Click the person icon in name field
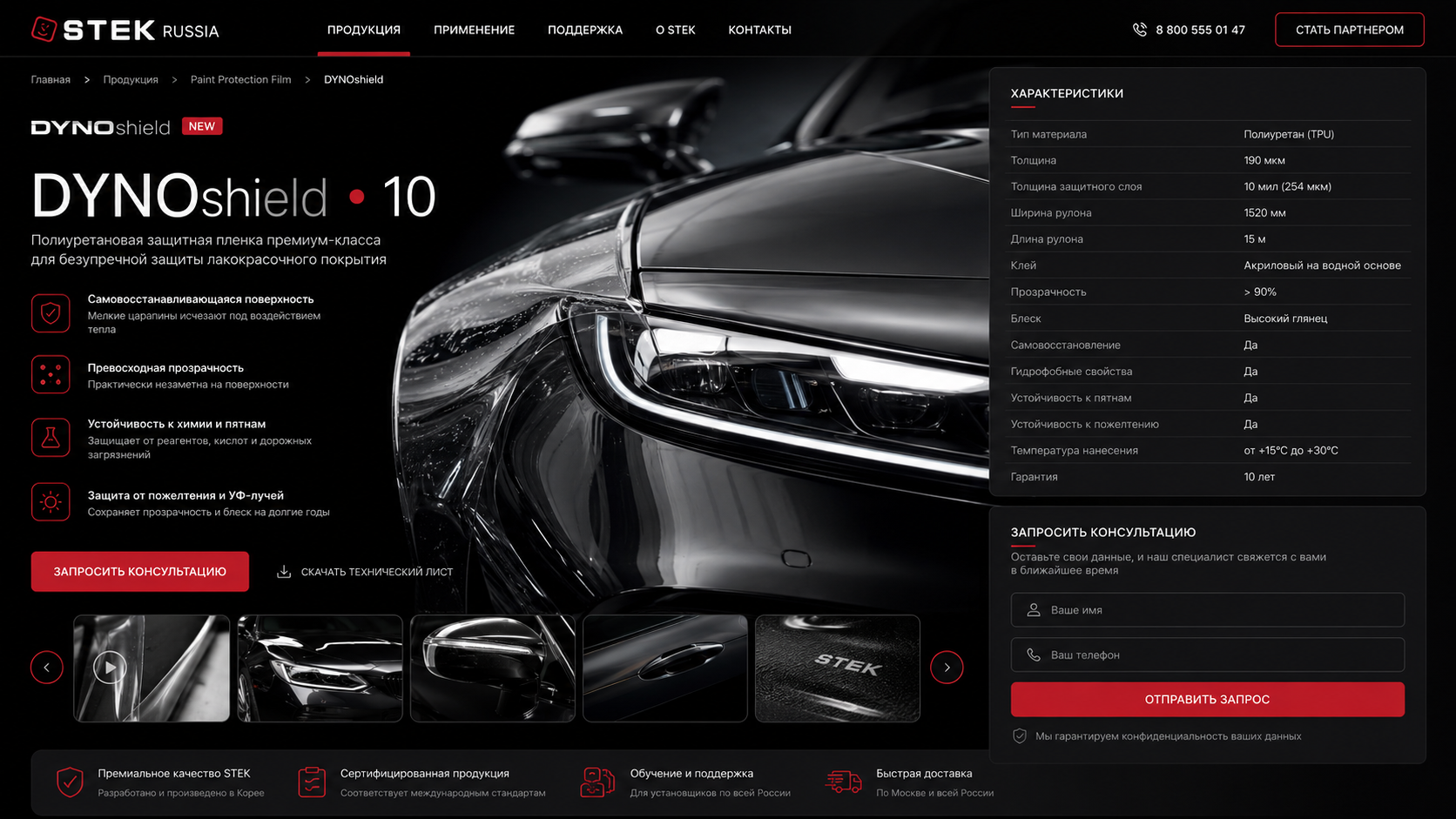 [x=1034, y=610]
